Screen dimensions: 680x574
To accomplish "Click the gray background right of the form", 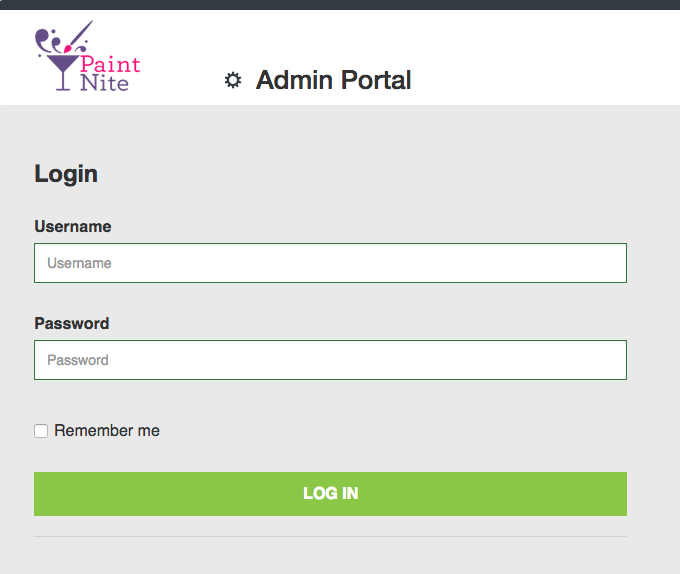I will pyautogui.click(x=653, y=330).
